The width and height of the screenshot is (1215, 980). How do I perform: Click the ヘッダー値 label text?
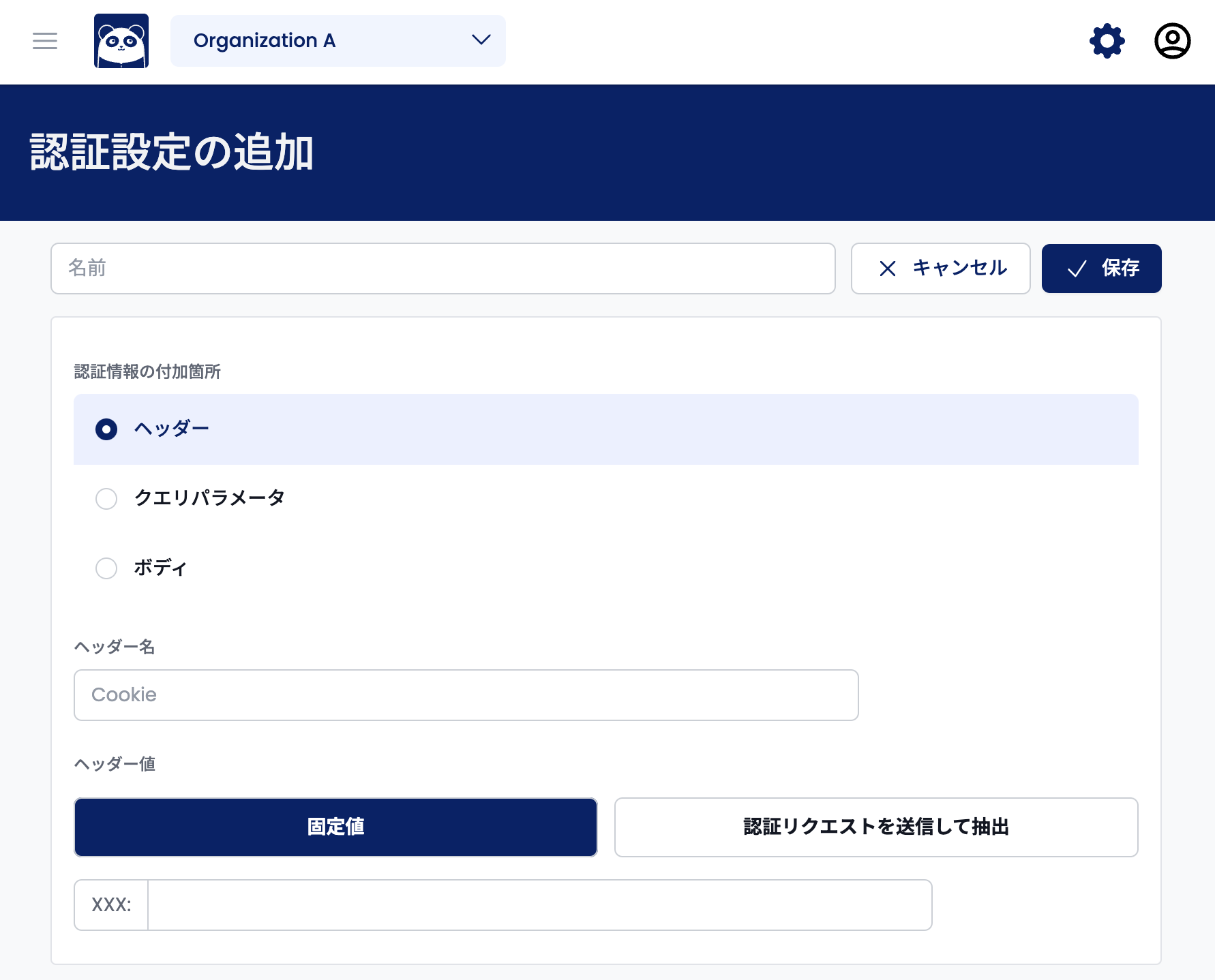115,764
